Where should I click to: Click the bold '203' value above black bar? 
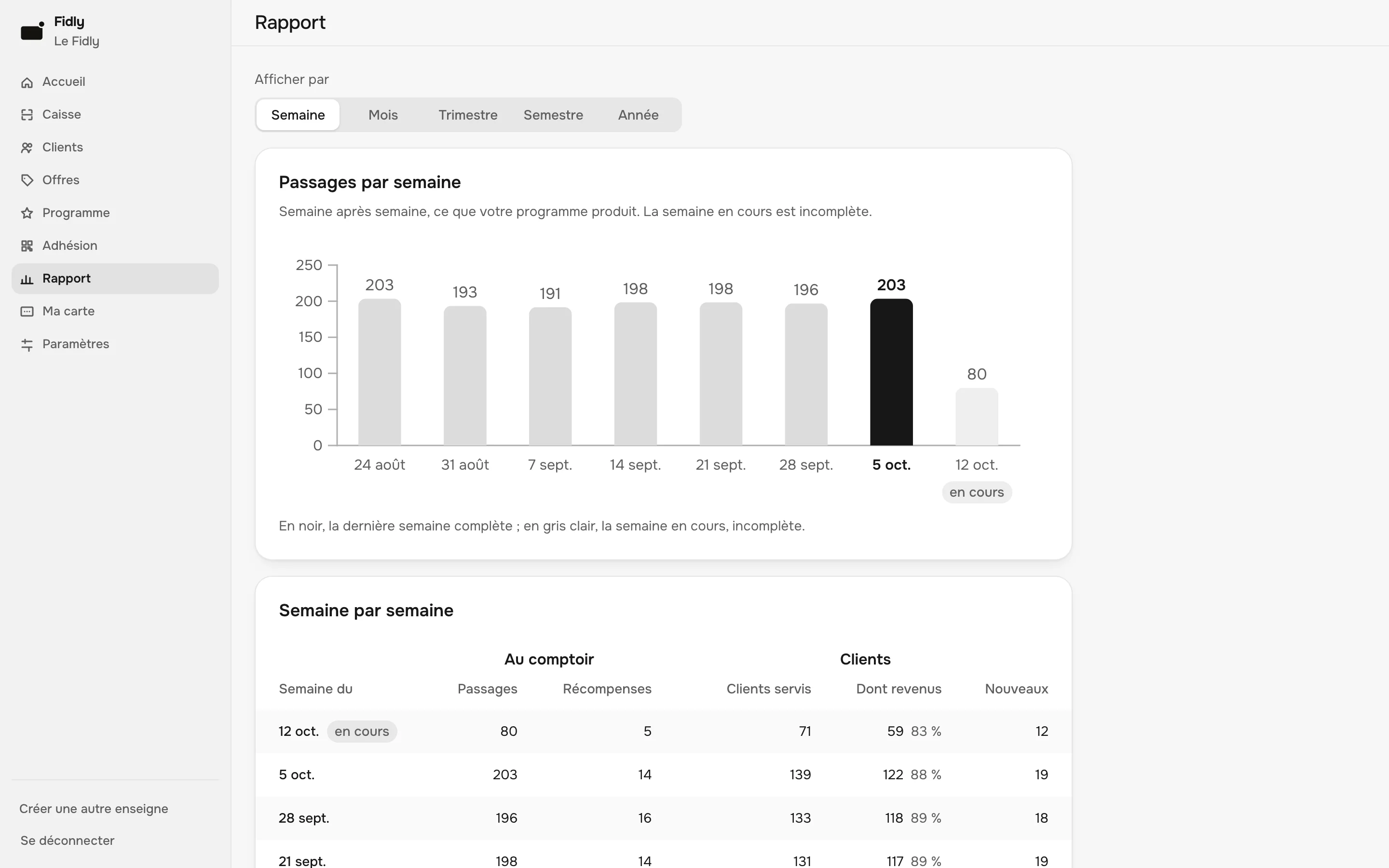891,285
